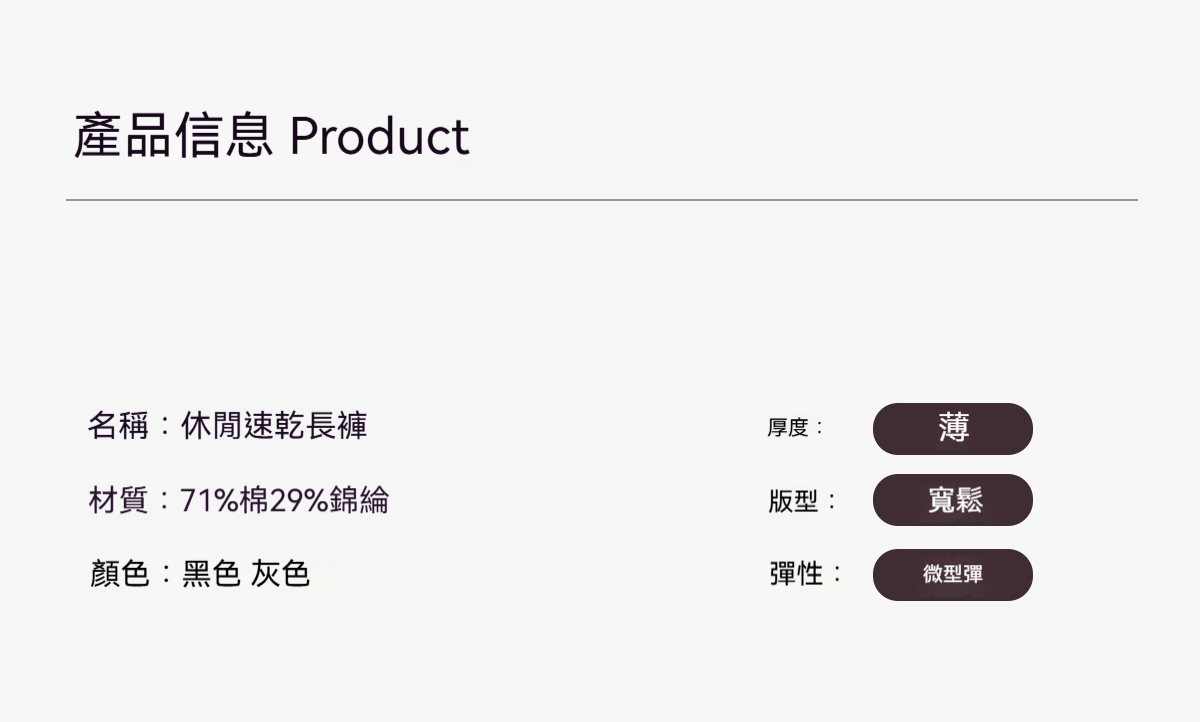This screenshot has width=1200, height=722.
Task: Click the word Product in the heading
Action: [379, 137]
